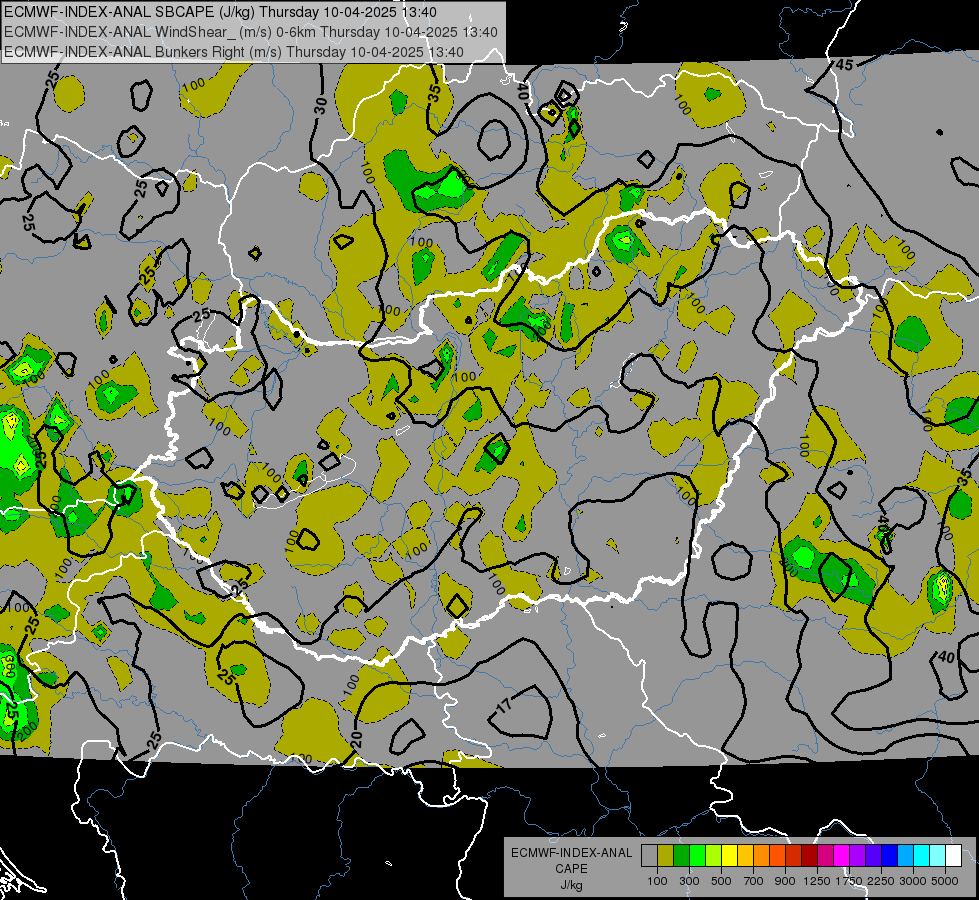Viewport: 979px width, 900px height.
Task: Click the legend scale value 100
Action: pos(657,882)
